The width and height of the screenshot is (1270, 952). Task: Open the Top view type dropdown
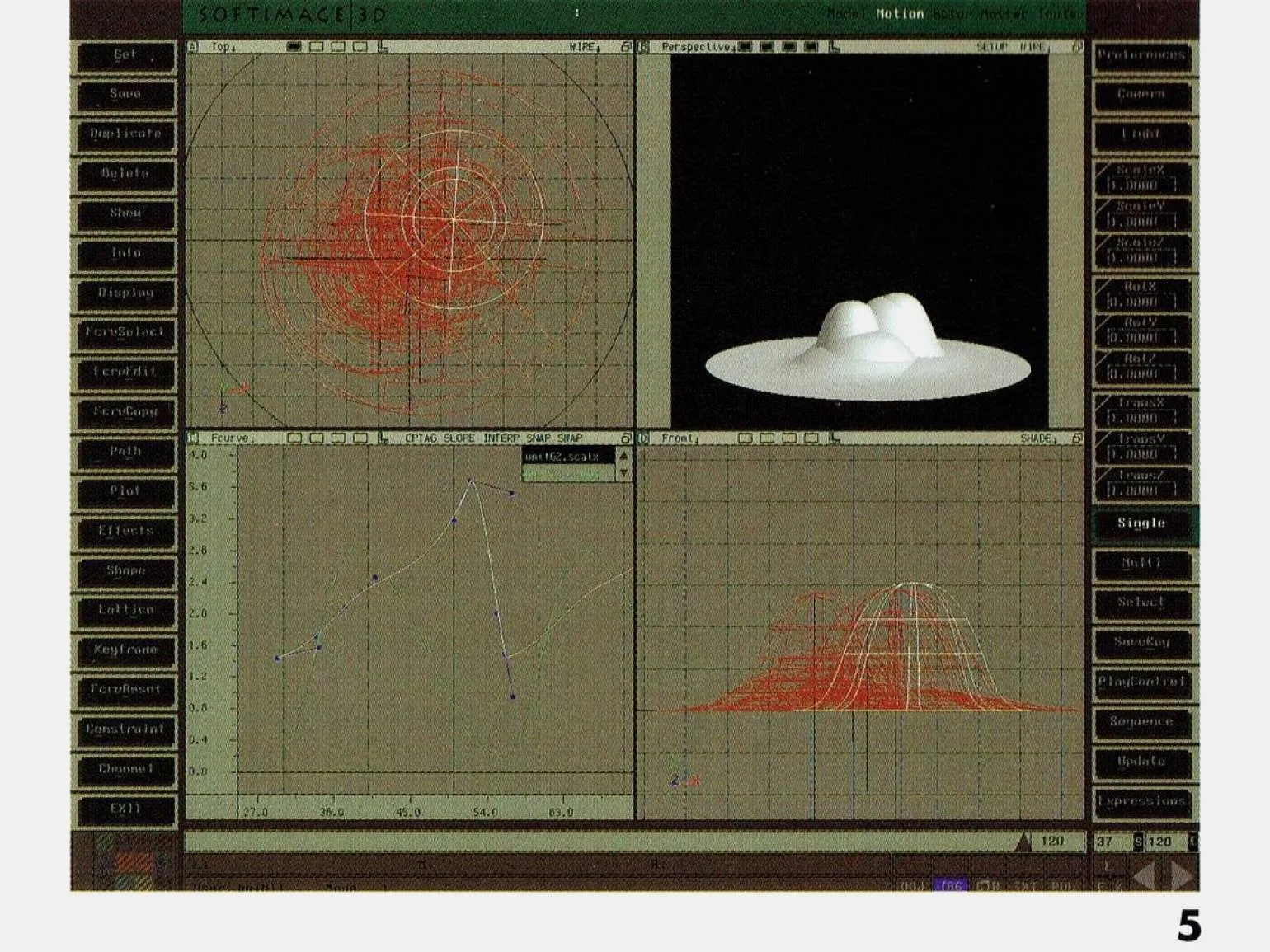tap(223, 47)
